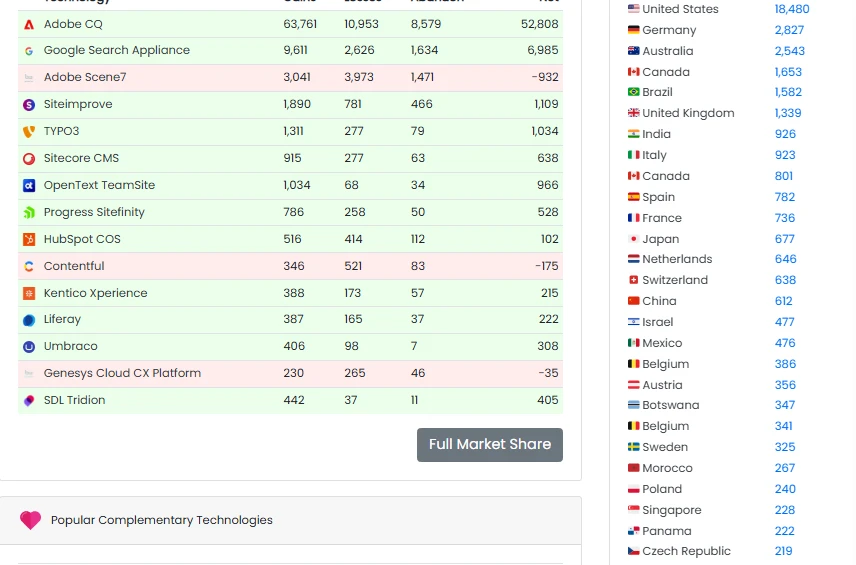Click the pink heart icon
This screenshot has width=856, height=565.
pos(31,520)
